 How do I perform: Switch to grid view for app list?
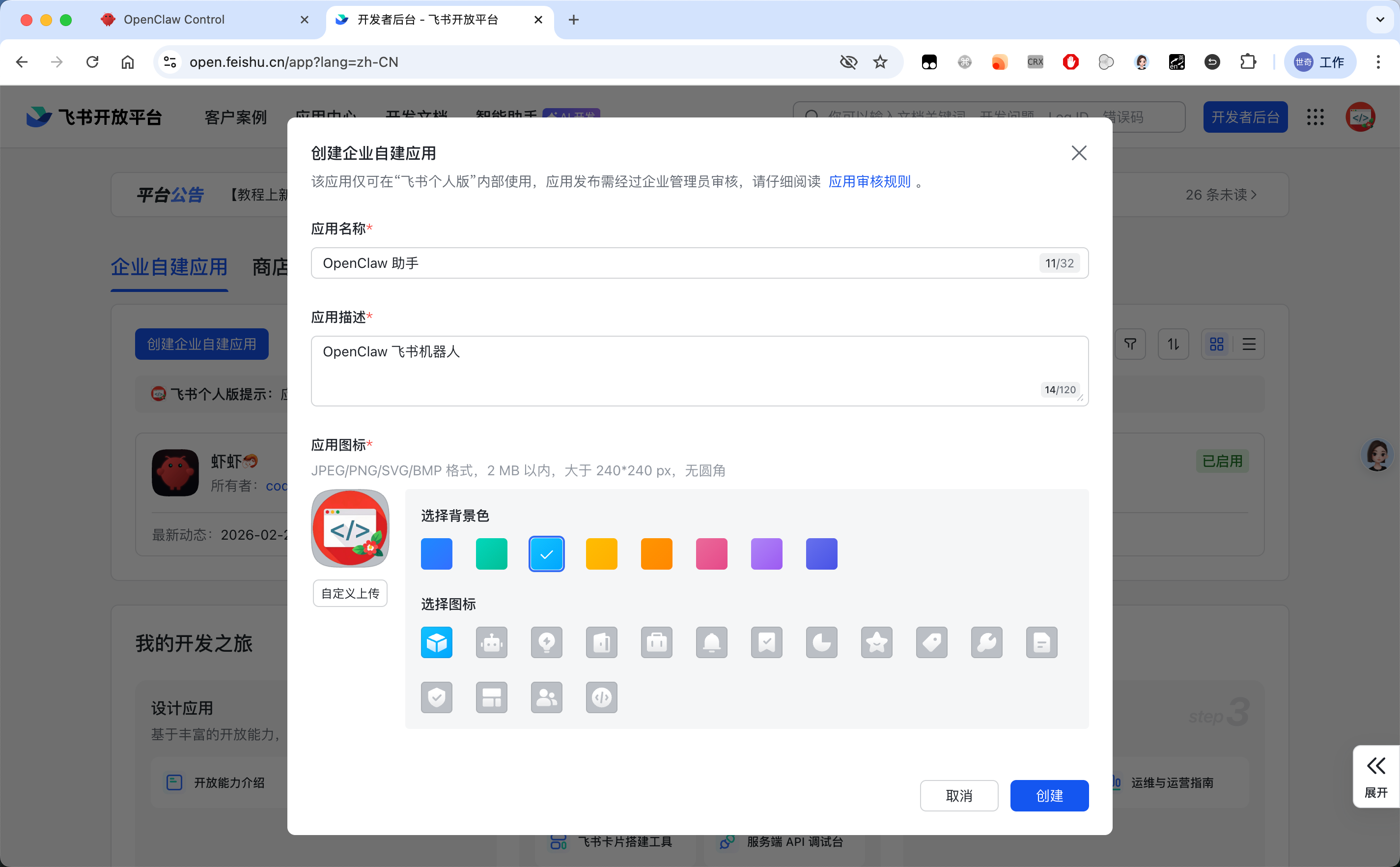pyautogui.click(x=1217, y=344)
